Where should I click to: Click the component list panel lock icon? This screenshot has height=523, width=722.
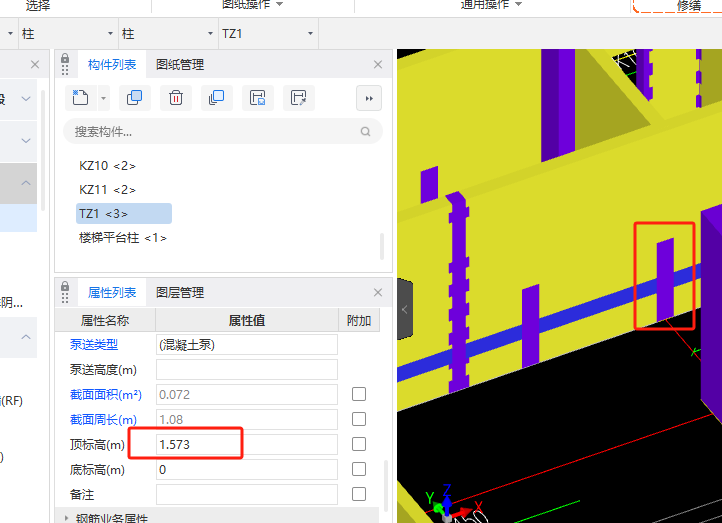point(65,58)
